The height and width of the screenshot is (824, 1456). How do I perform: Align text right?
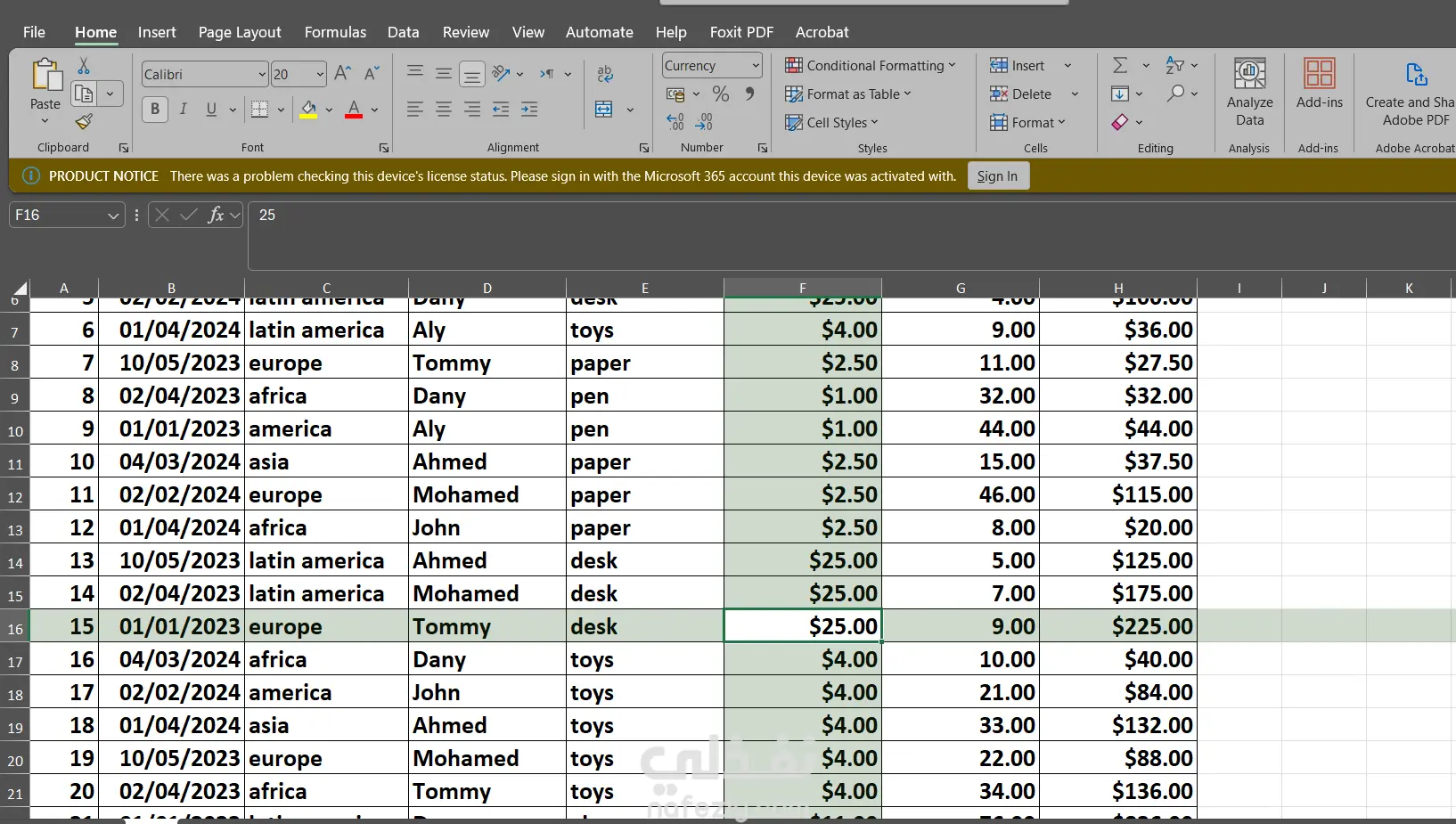point(472,110)
